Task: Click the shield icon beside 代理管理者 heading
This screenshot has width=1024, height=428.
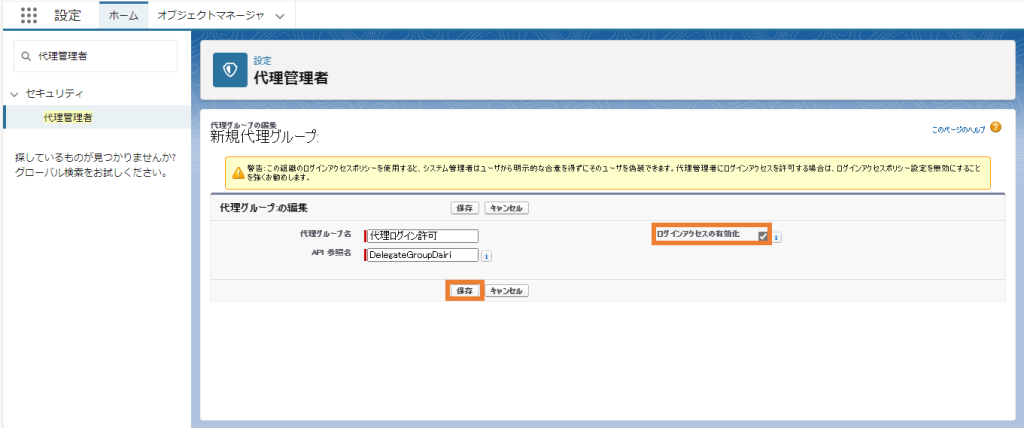Action: (x=230, y=70)
